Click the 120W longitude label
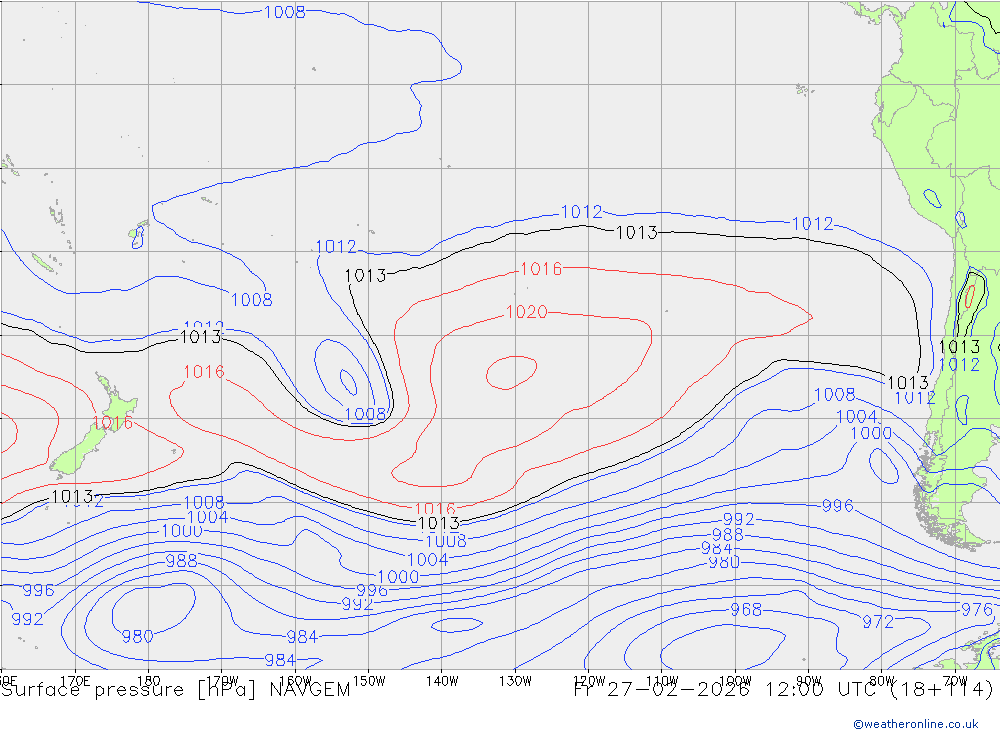 coord(589,681)
